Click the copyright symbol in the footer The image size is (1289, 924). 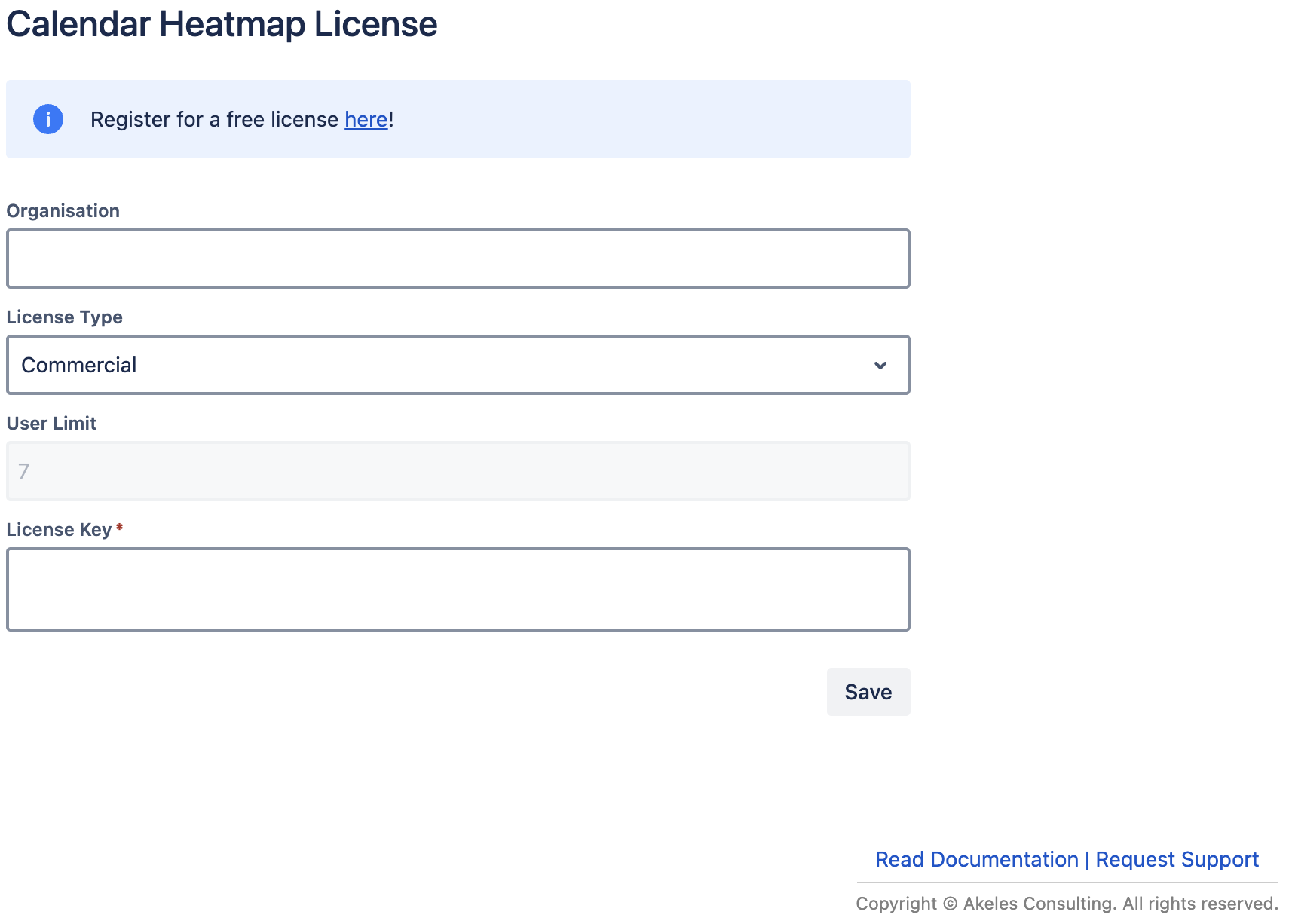pos(950,904)
